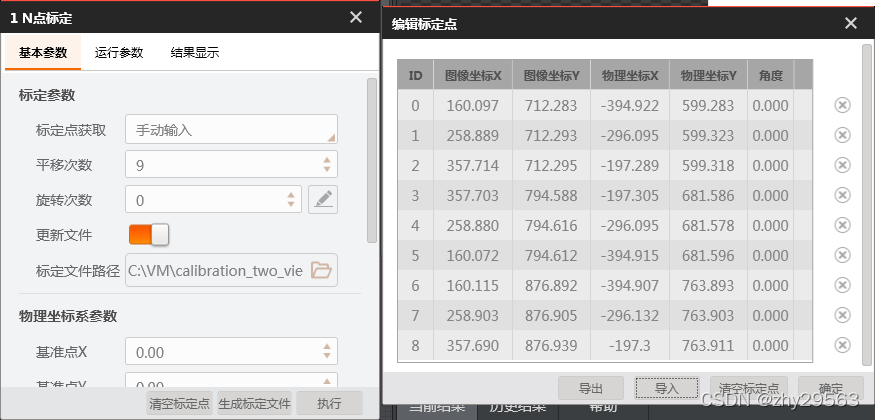Delete calibration point row ID 2
This screenshot has width=875, height=420.
coord(842,165)
